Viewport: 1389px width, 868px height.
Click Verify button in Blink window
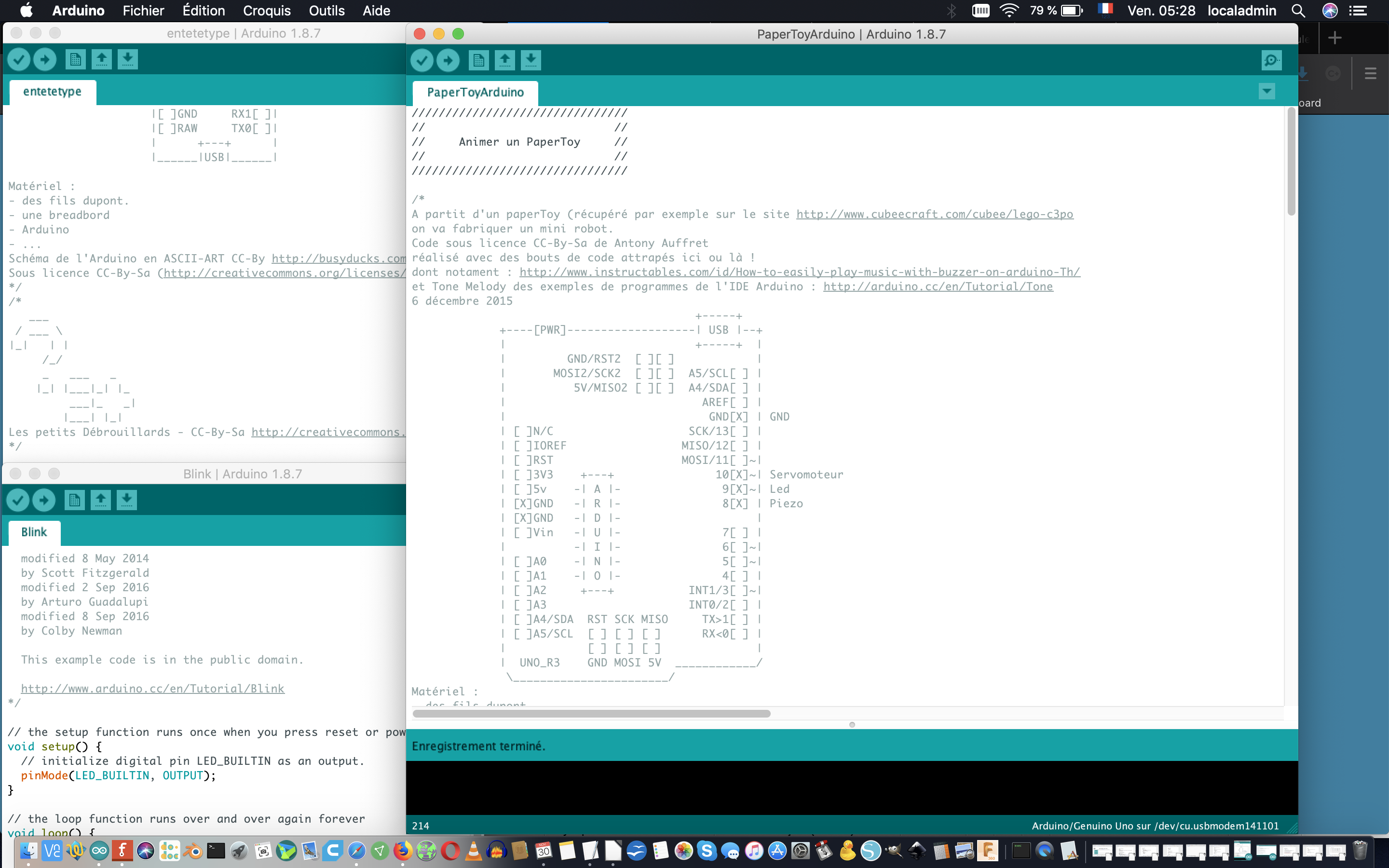tap(18, 500)
